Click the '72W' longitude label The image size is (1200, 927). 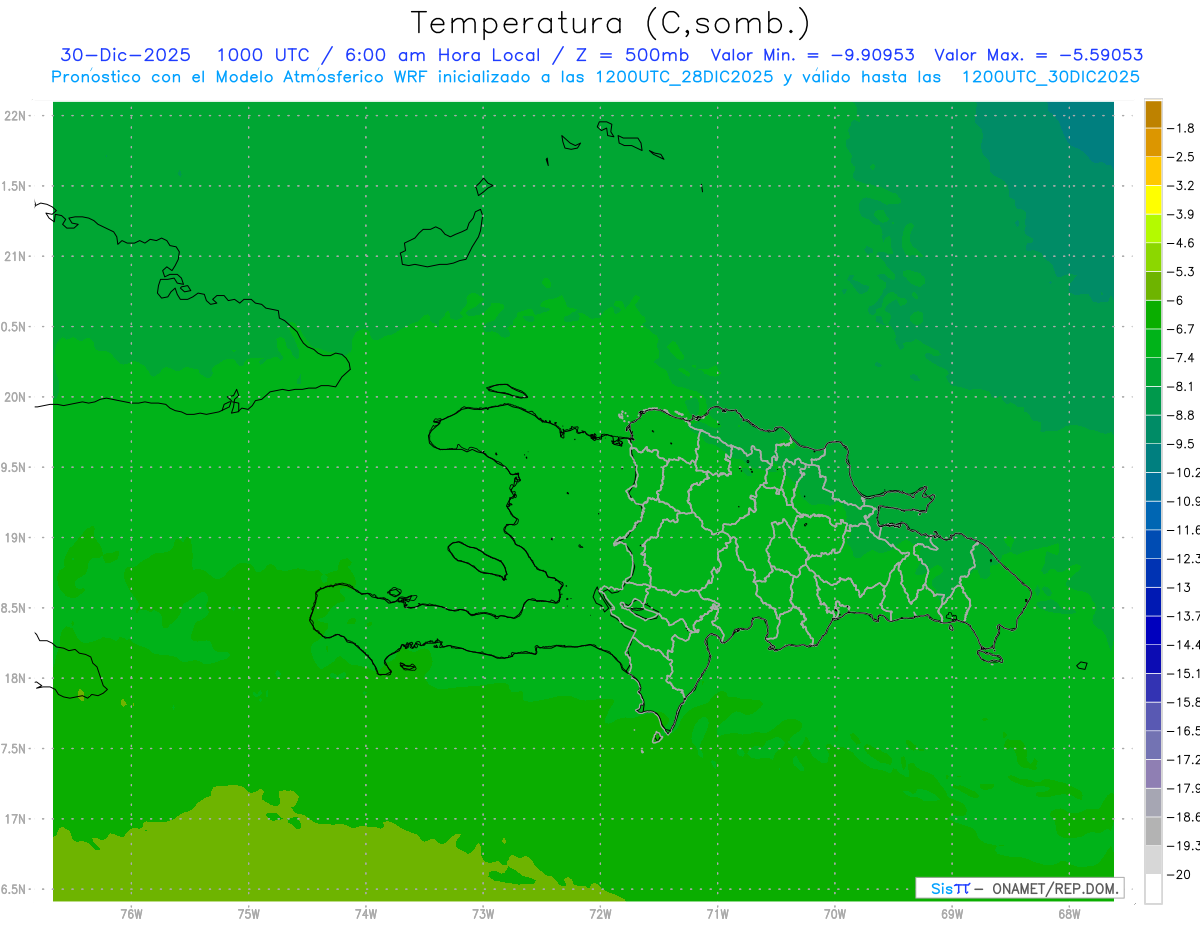coord(600,914)
